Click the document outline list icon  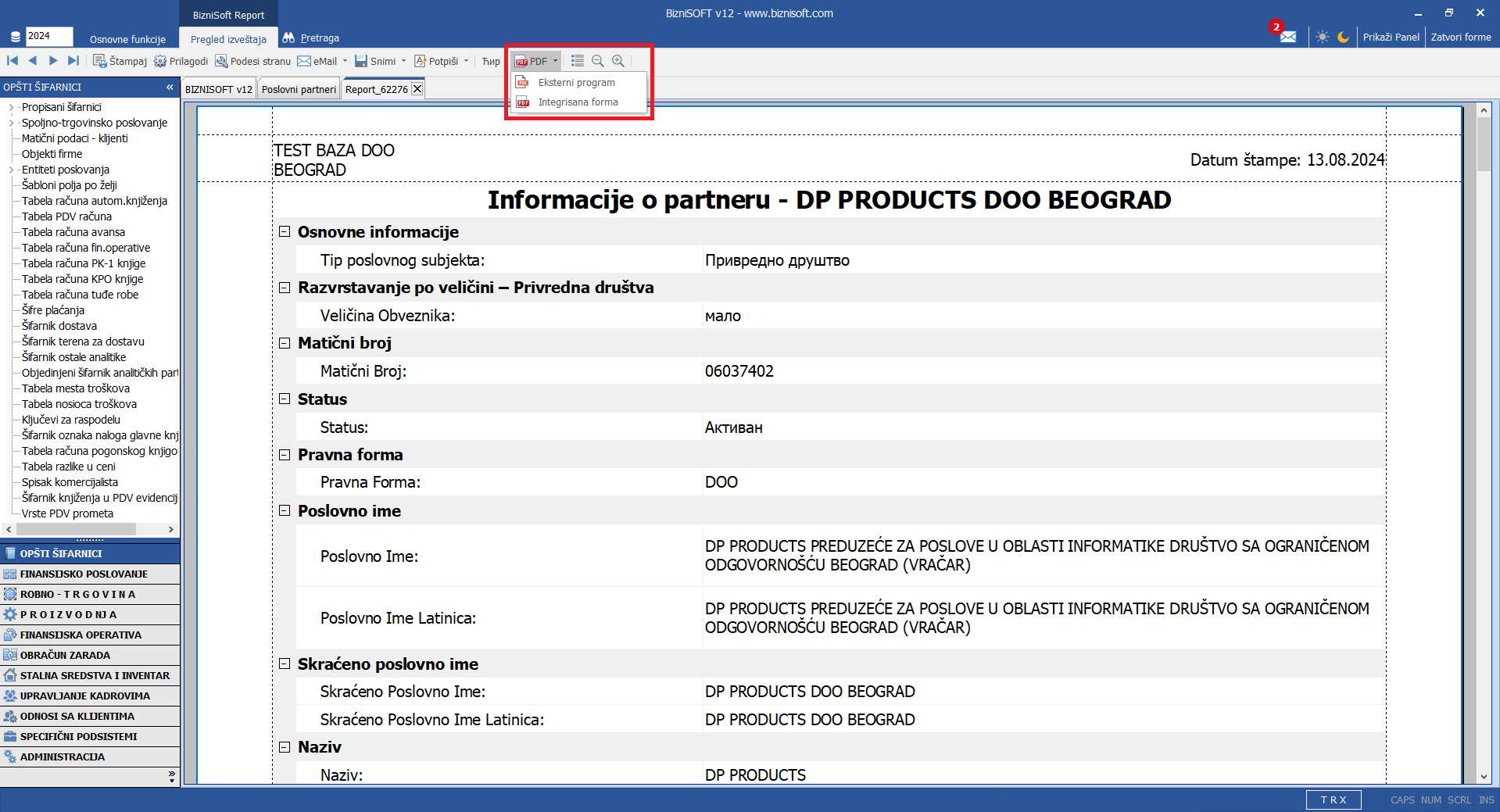[x=578, y=61]
